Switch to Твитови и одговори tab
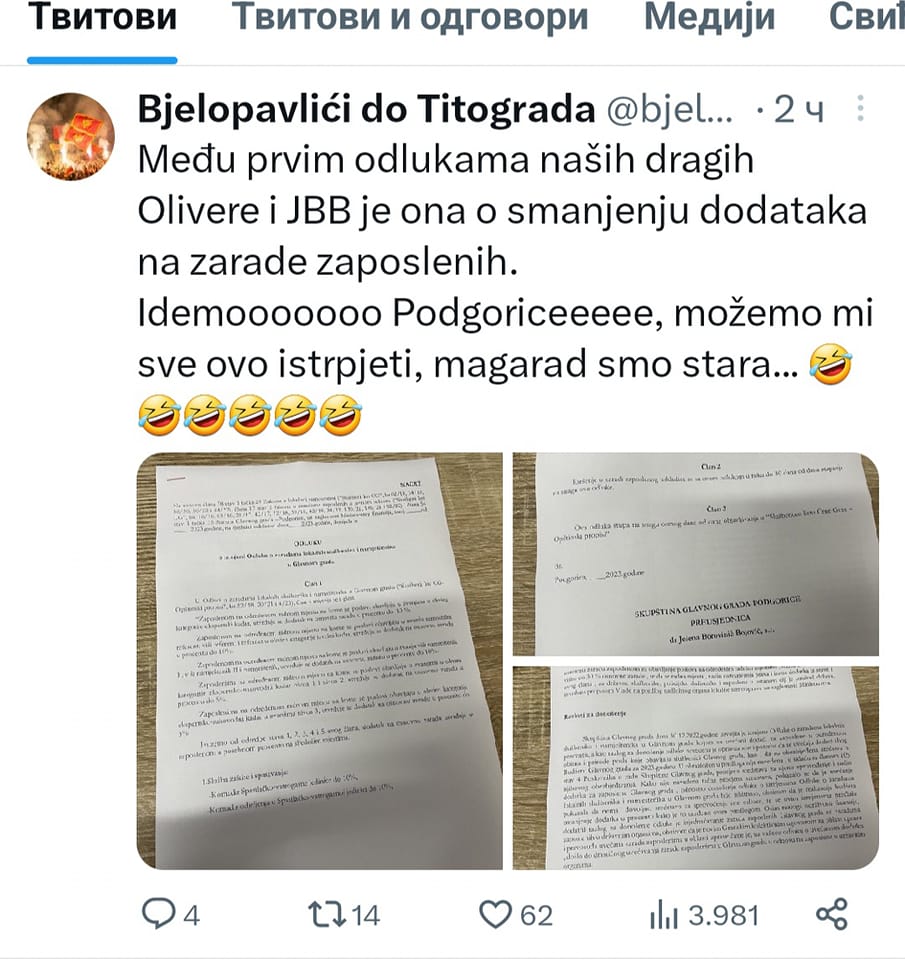The image size is (905, 960). 410,17
